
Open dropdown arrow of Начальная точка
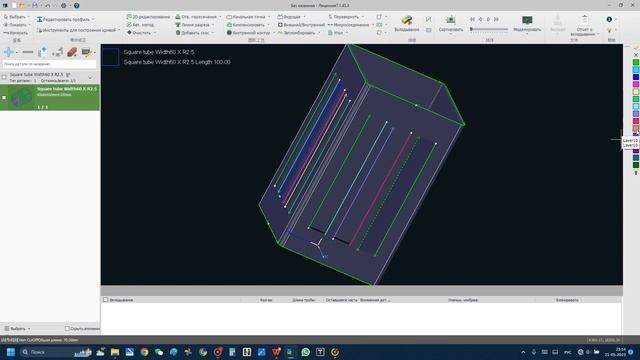(269, 17)
